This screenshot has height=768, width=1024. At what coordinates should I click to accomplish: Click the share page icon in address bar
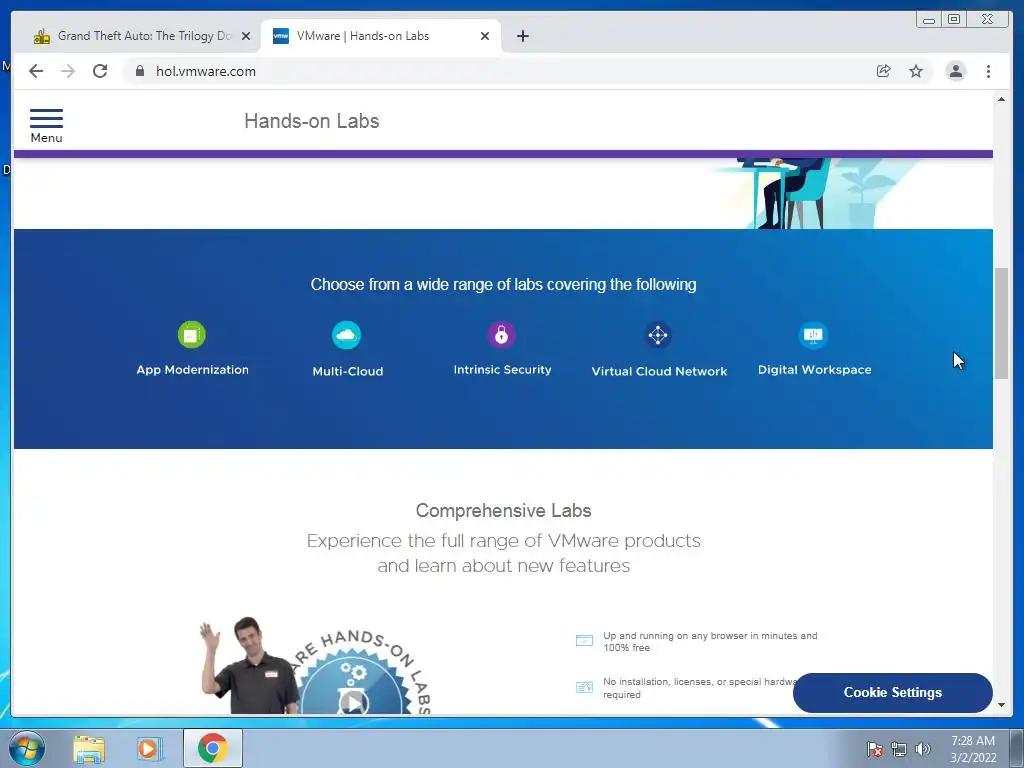coord(884,71)
